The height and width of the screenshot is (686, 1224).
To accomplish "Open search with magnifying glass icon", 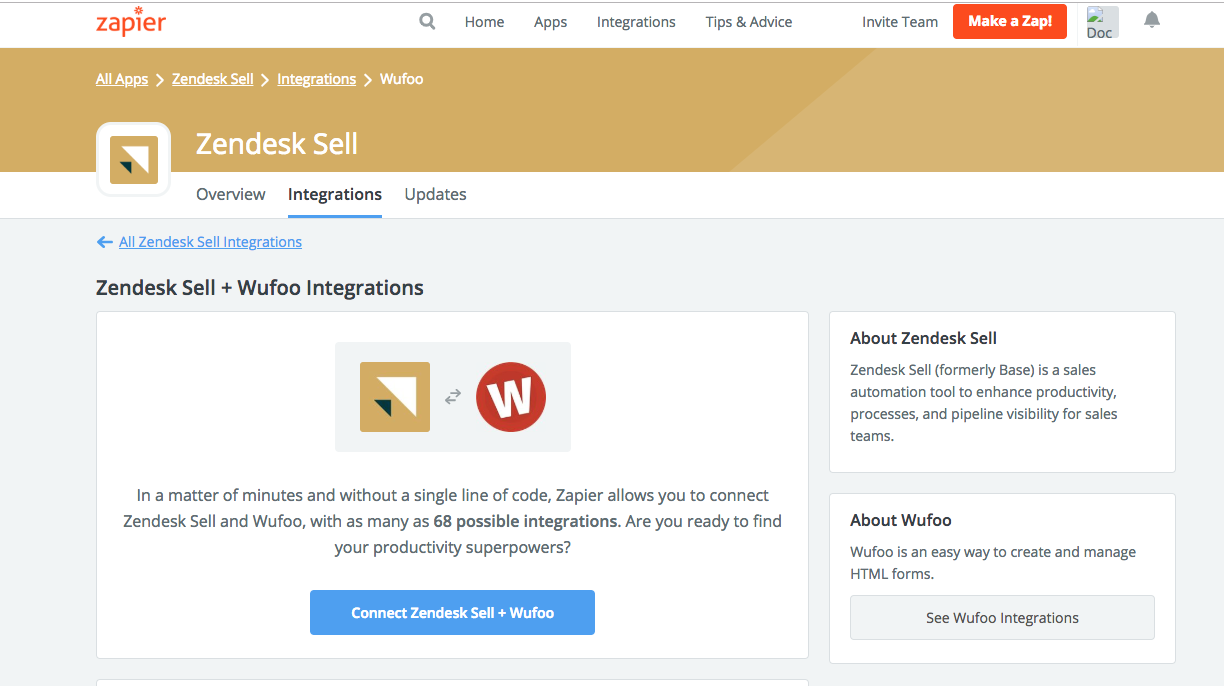I will [x=427, y=21].
